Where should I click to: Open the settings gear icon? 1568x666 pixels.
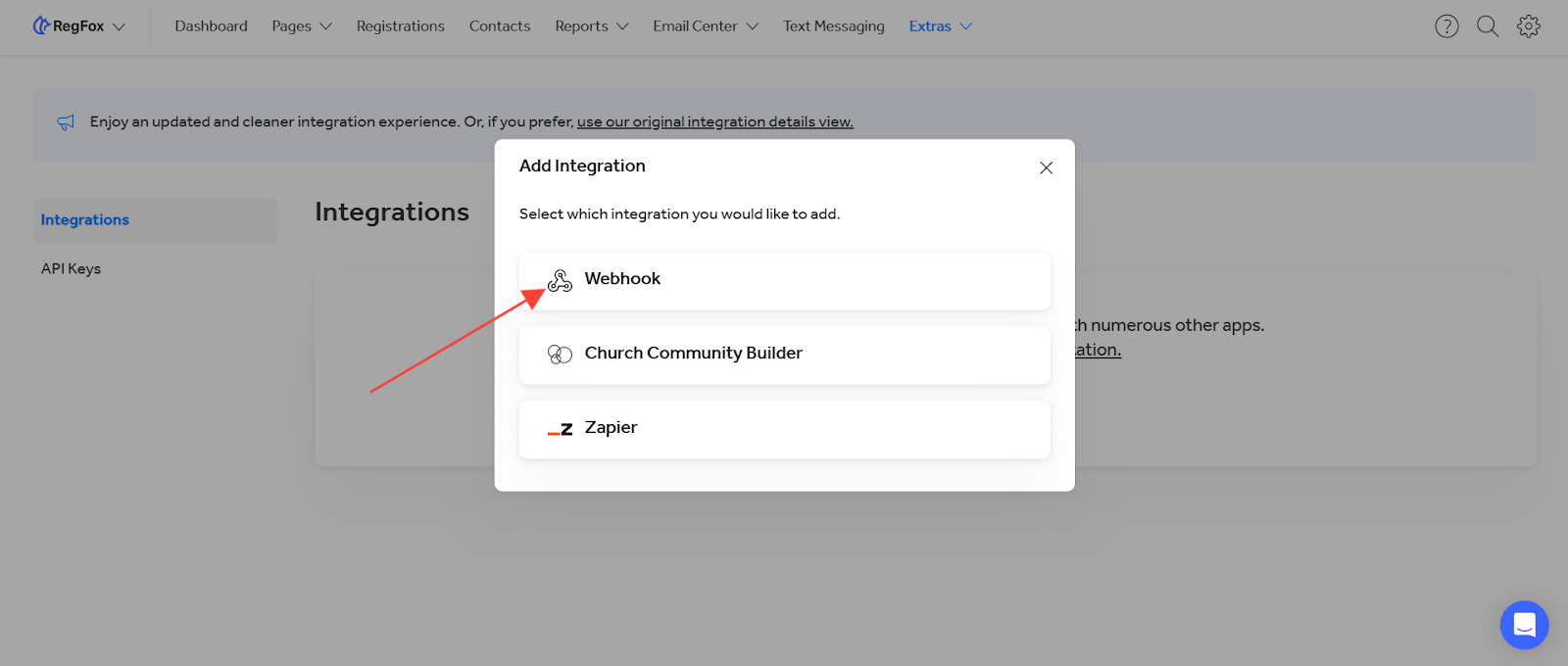pos(1529,26)
